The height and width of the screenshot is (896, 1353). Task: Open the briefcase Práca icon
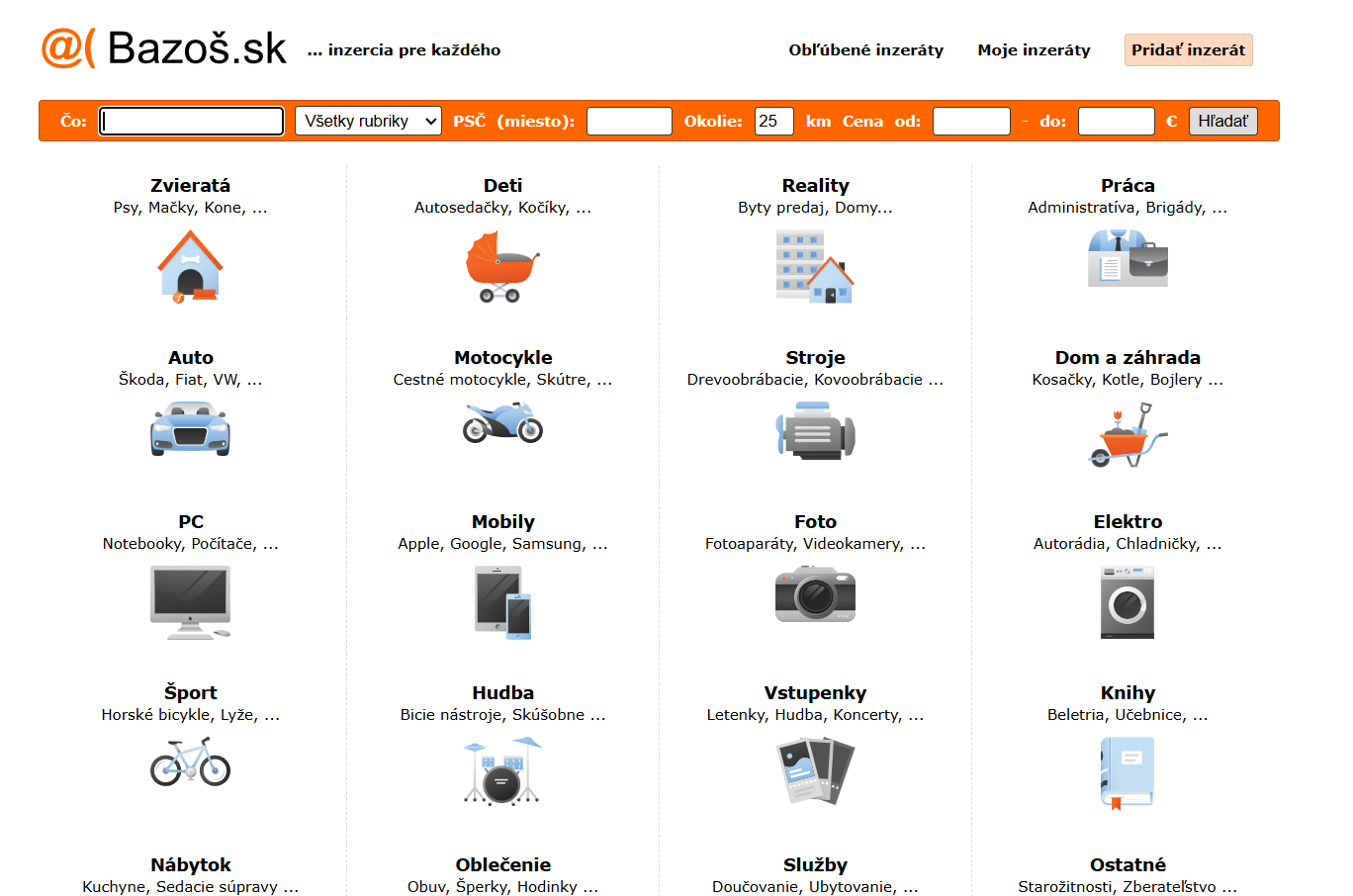tap(1127, 258)
